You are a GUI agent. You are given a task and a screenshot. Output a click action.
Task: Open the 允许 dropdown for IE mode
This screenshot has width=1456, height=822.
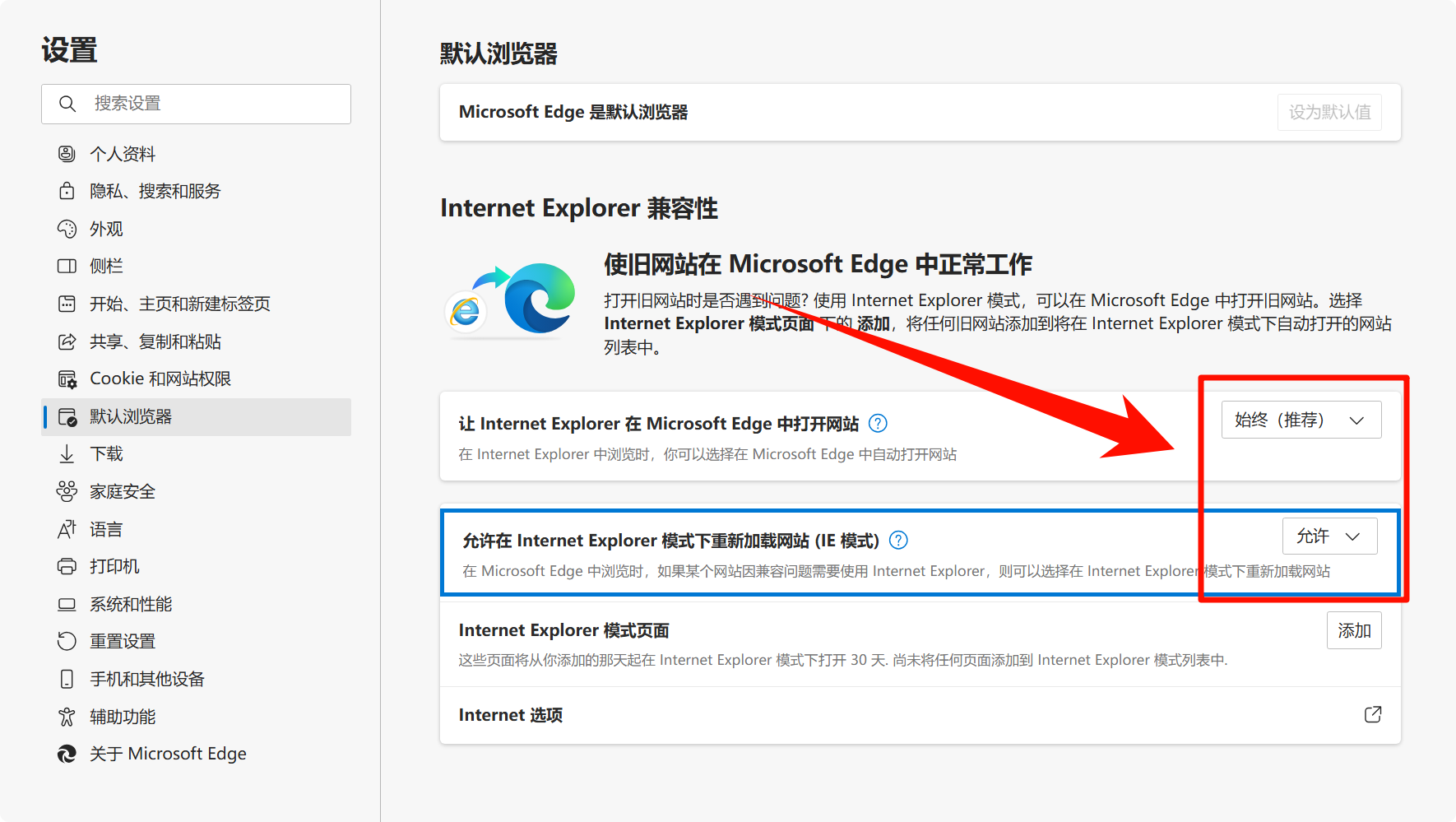(1330, 536)
